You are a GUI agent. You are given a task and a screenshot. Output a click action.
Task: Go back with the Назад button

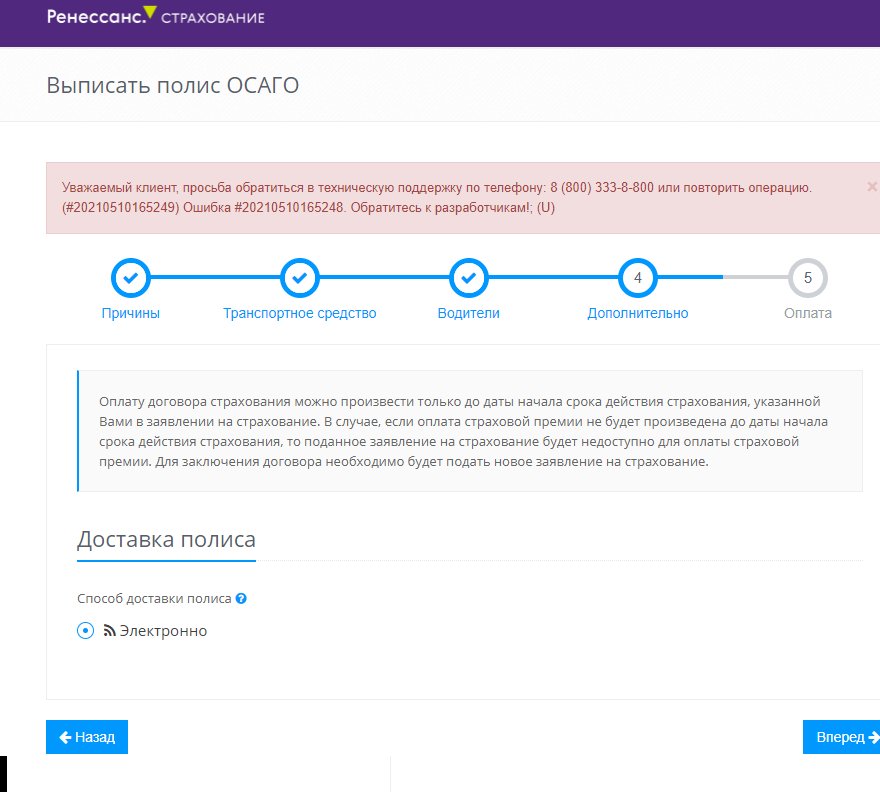[87, 737]
